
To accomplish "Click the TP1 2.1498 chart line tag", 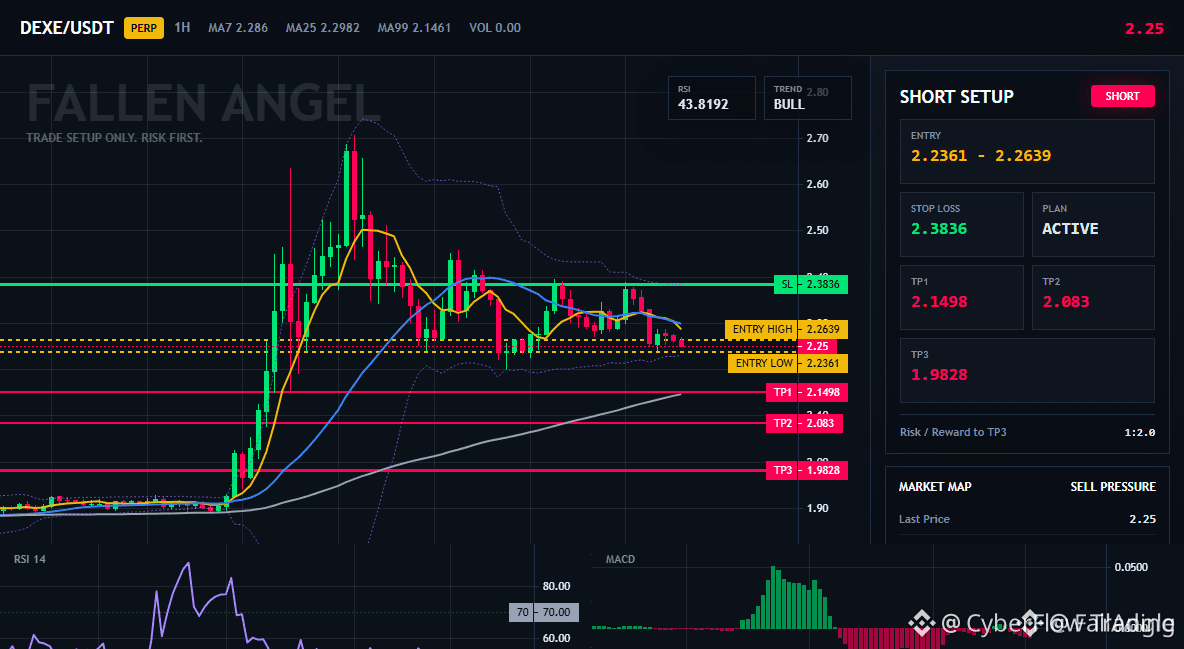I will 806,392.
